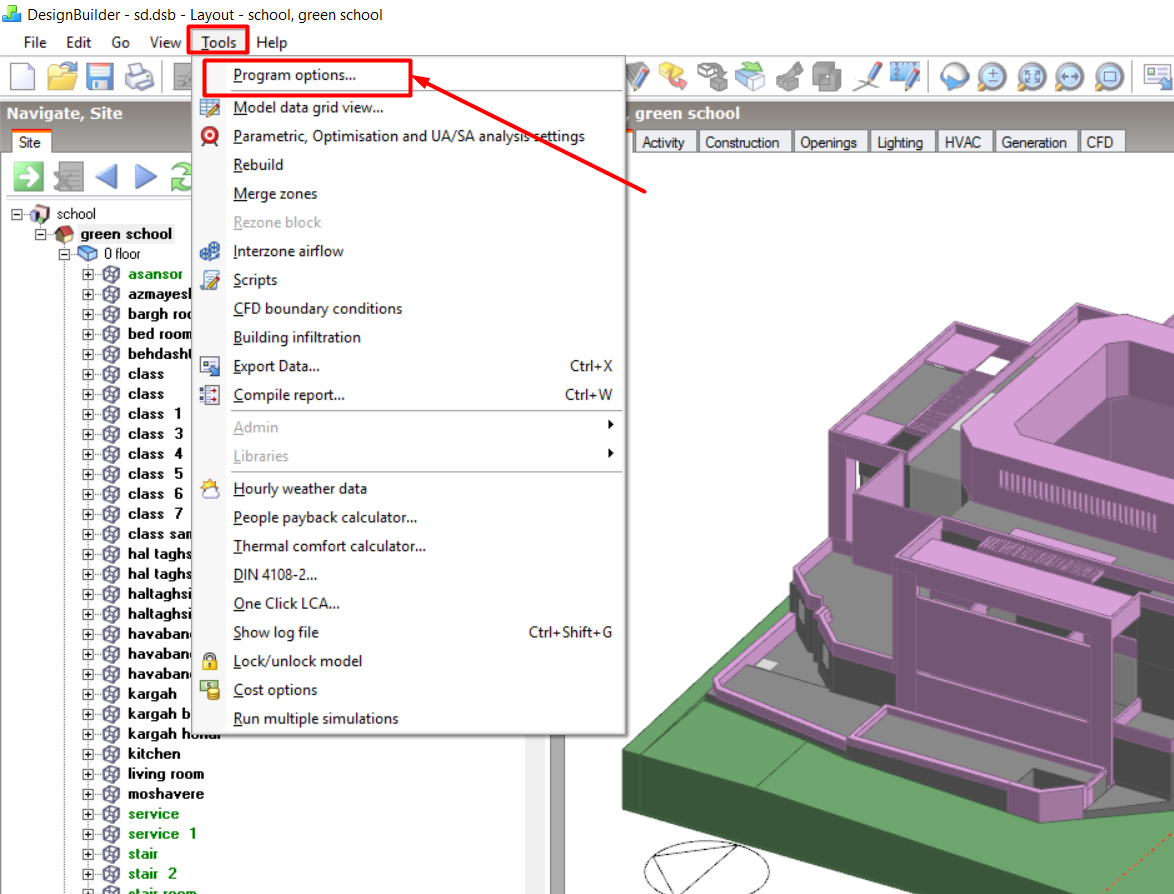The width and height of the screenshot is (1174, 894).
Task: Click the orbit view icon
Action: (954, 76)
